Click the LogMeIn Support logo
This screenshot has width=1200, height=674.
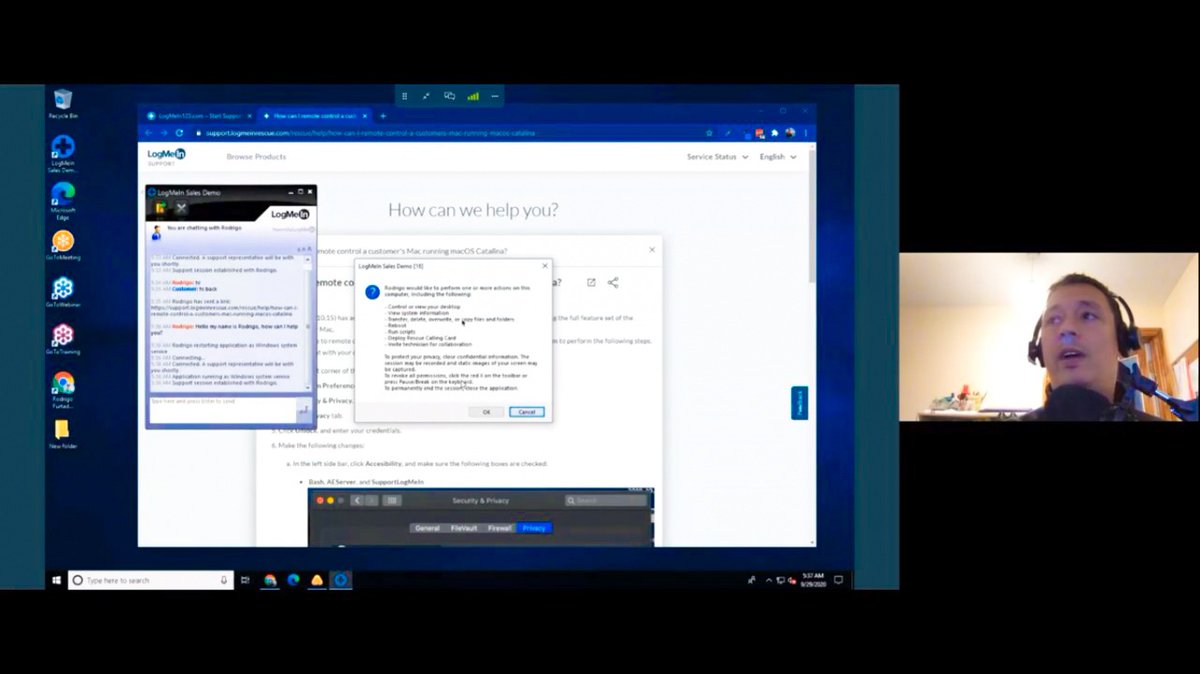click(x=165, y=156)
